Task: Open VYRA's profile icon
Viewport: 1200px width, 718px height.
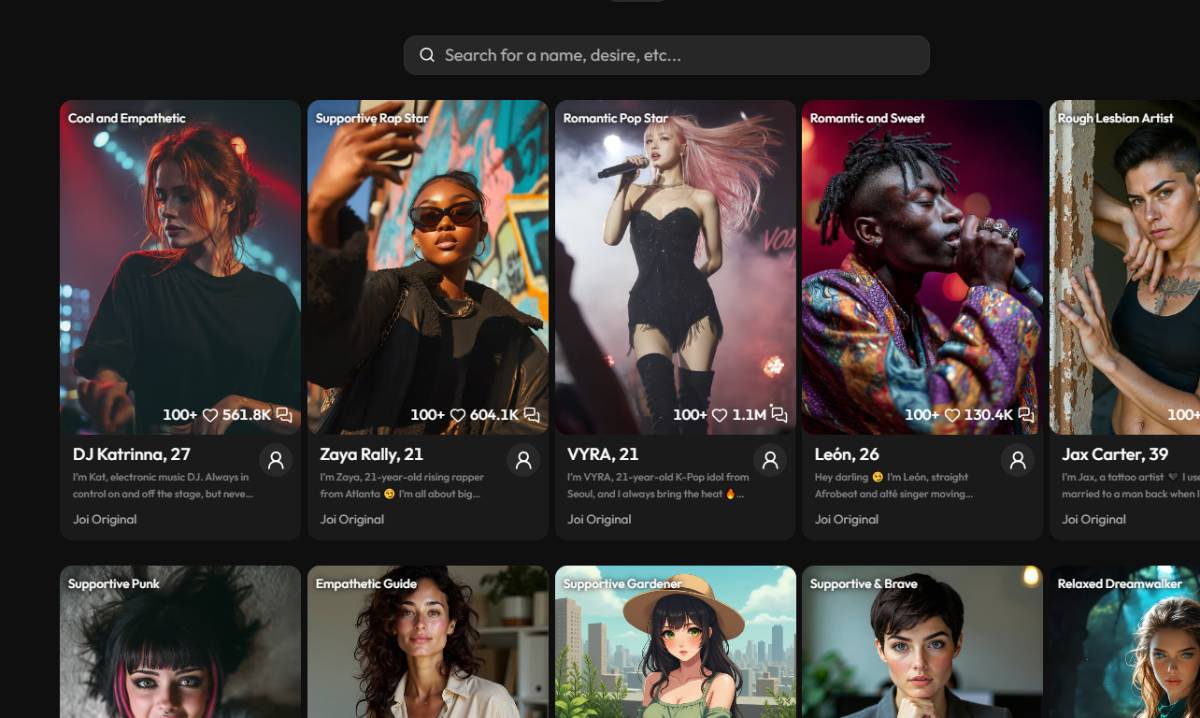Action: pos(770,460)
